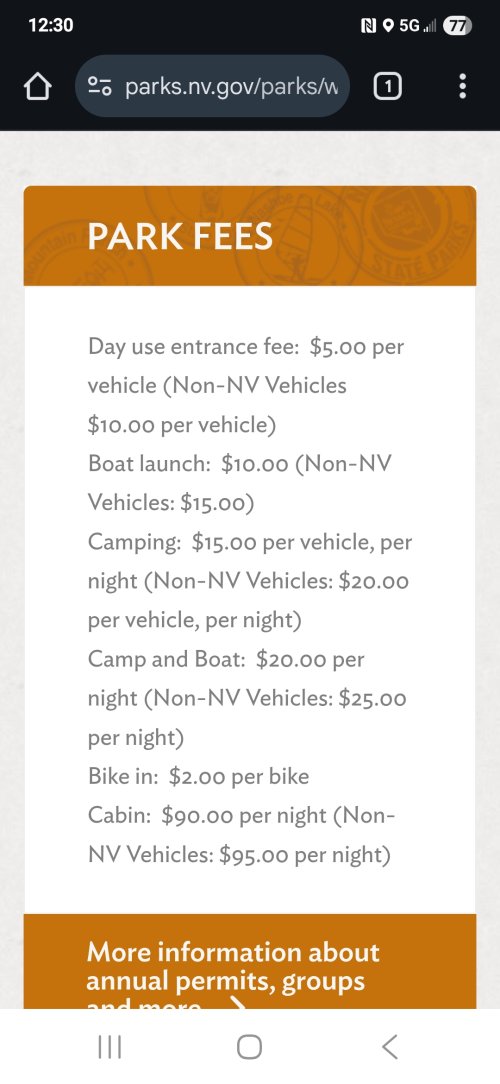Image resolution: width=500 pixels, height=1084 pixels.
Task: Tap the PARK FEES orange header banner
Action: pos(250,236)
